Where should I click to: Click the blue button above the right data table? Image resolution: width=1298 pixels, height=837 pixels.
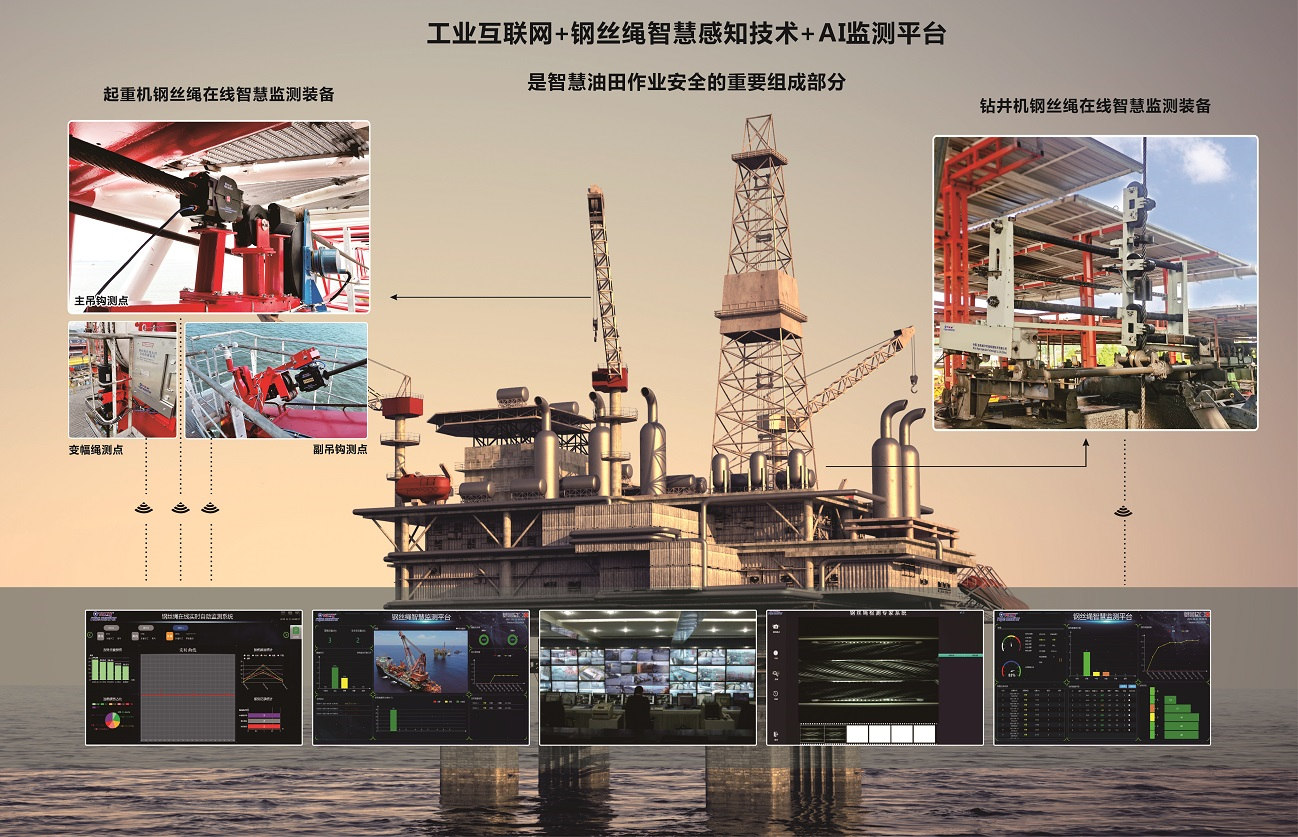point(1125,688)
